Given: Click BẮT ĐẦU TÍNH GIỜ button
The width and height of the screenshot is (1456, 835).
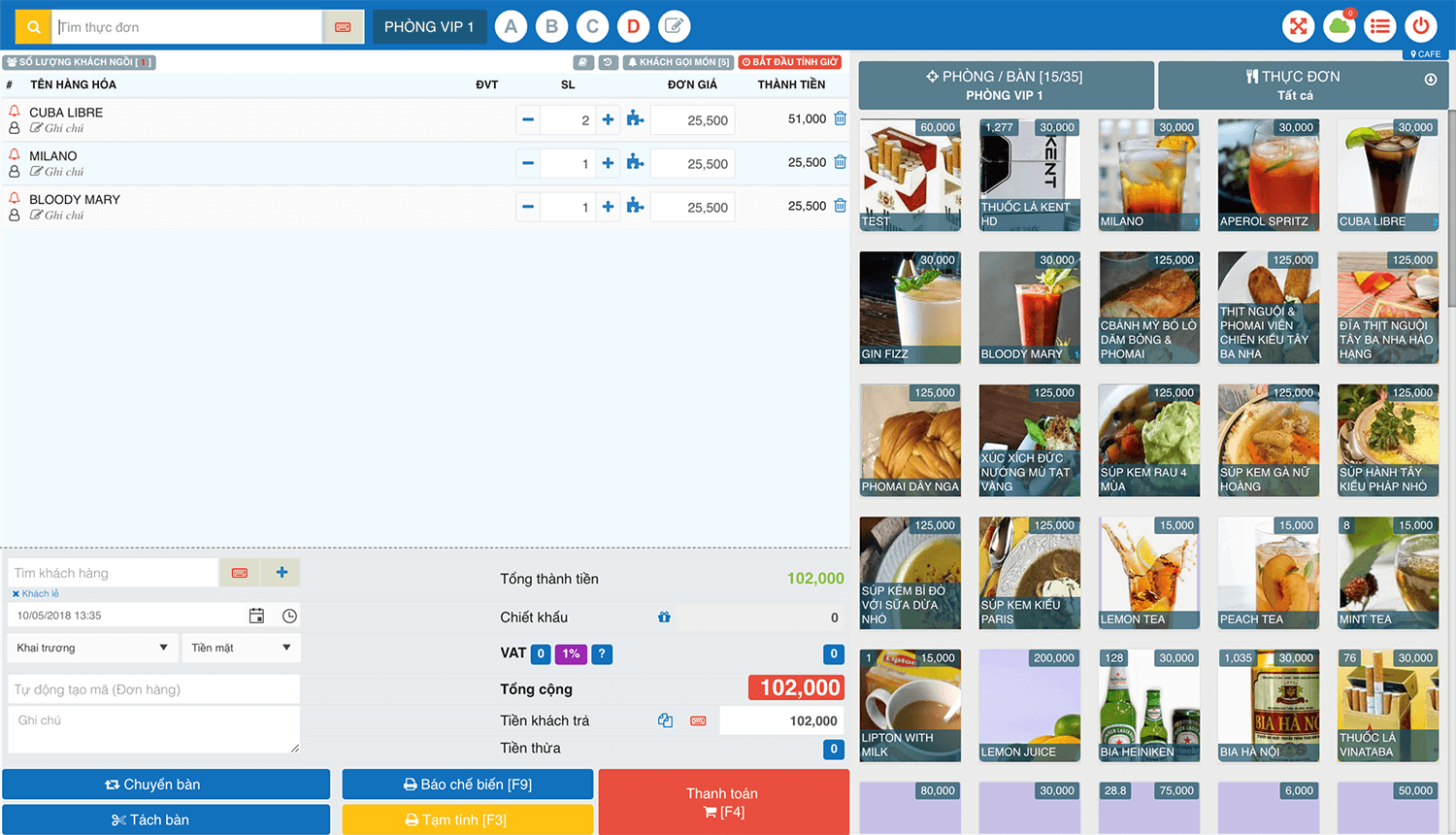Looking at the screenshot, I should 790,62.
